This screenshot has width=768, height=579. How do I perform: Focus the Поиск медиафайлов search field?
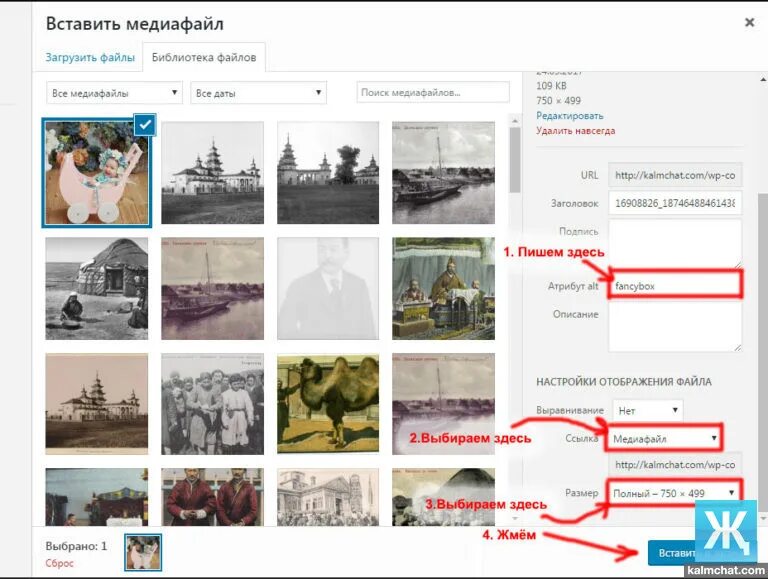[433, 93]
